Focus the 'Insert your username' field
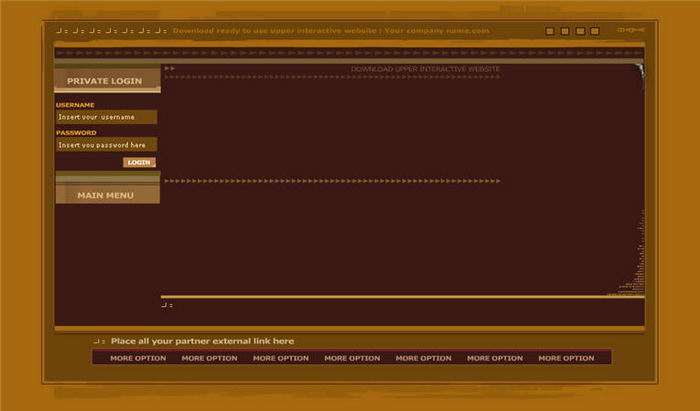 106,117
